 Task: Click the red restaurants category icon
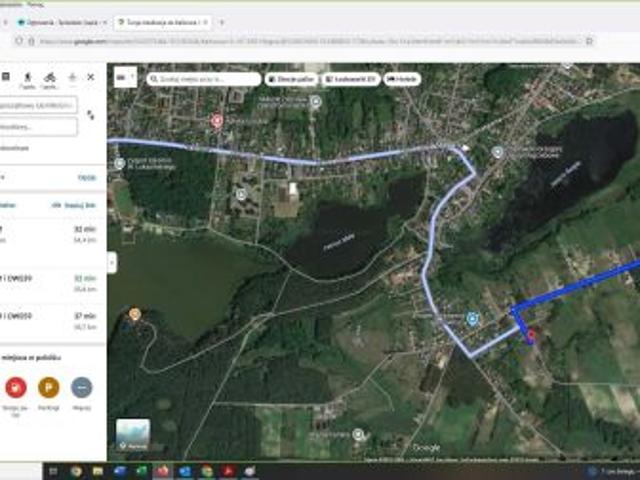click(x=16, y=387)
